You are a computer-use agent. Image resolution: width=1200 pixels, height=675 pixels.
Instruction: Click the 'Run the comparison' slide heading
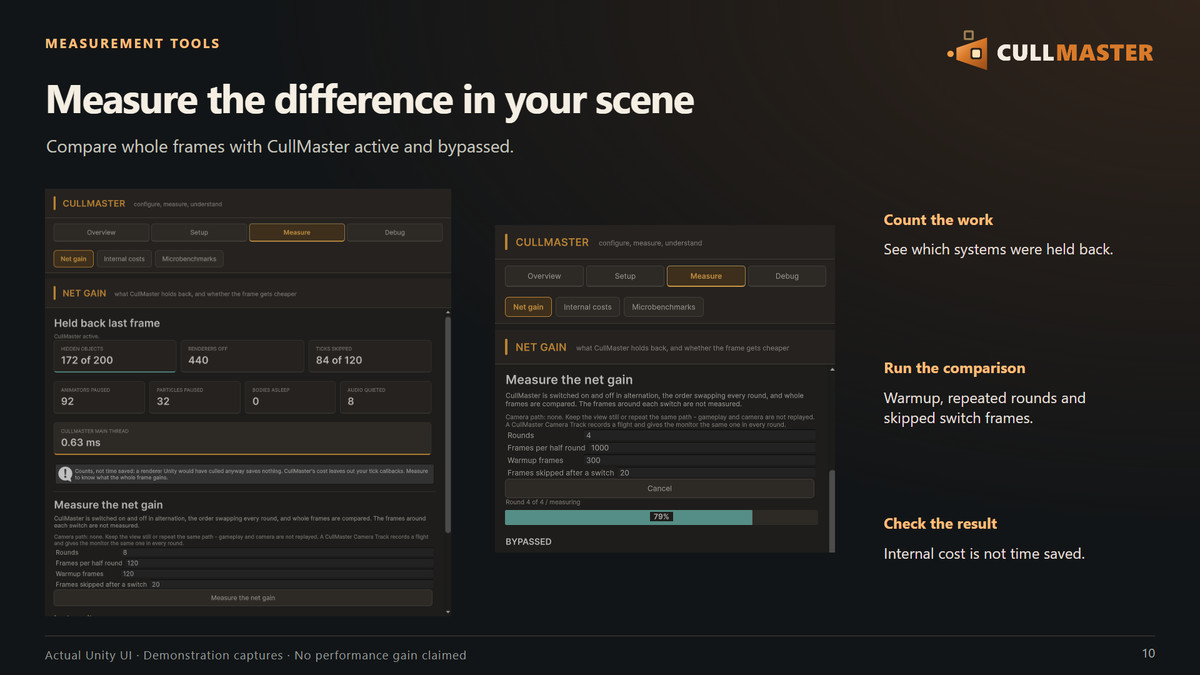click(x=954, y=368)
